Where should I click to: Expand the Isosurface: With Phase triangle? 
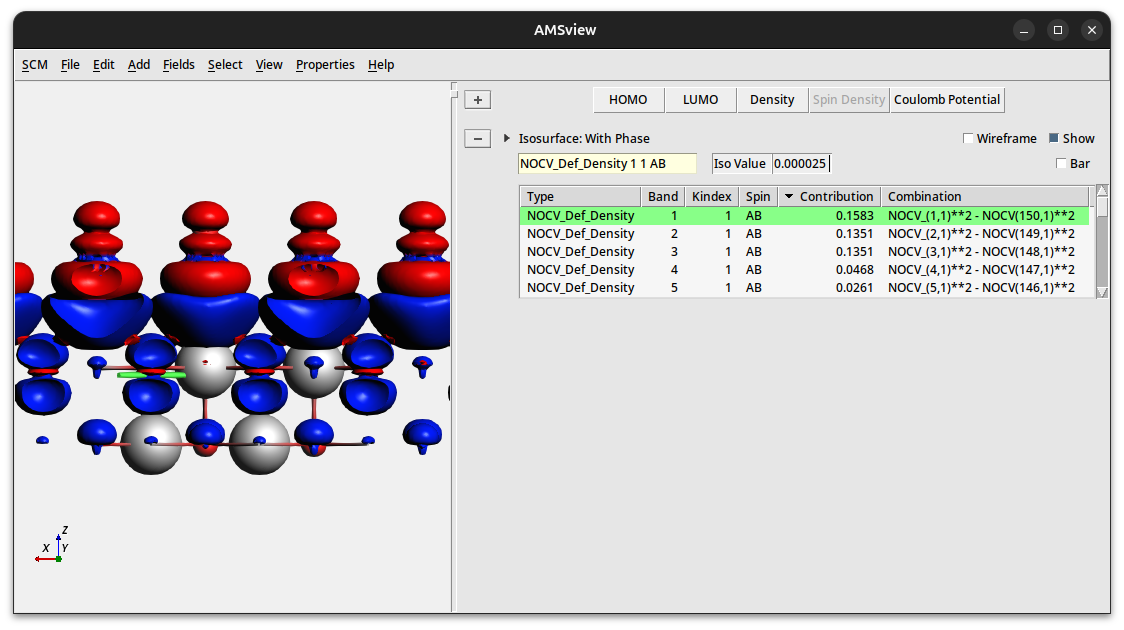[507, 139]
